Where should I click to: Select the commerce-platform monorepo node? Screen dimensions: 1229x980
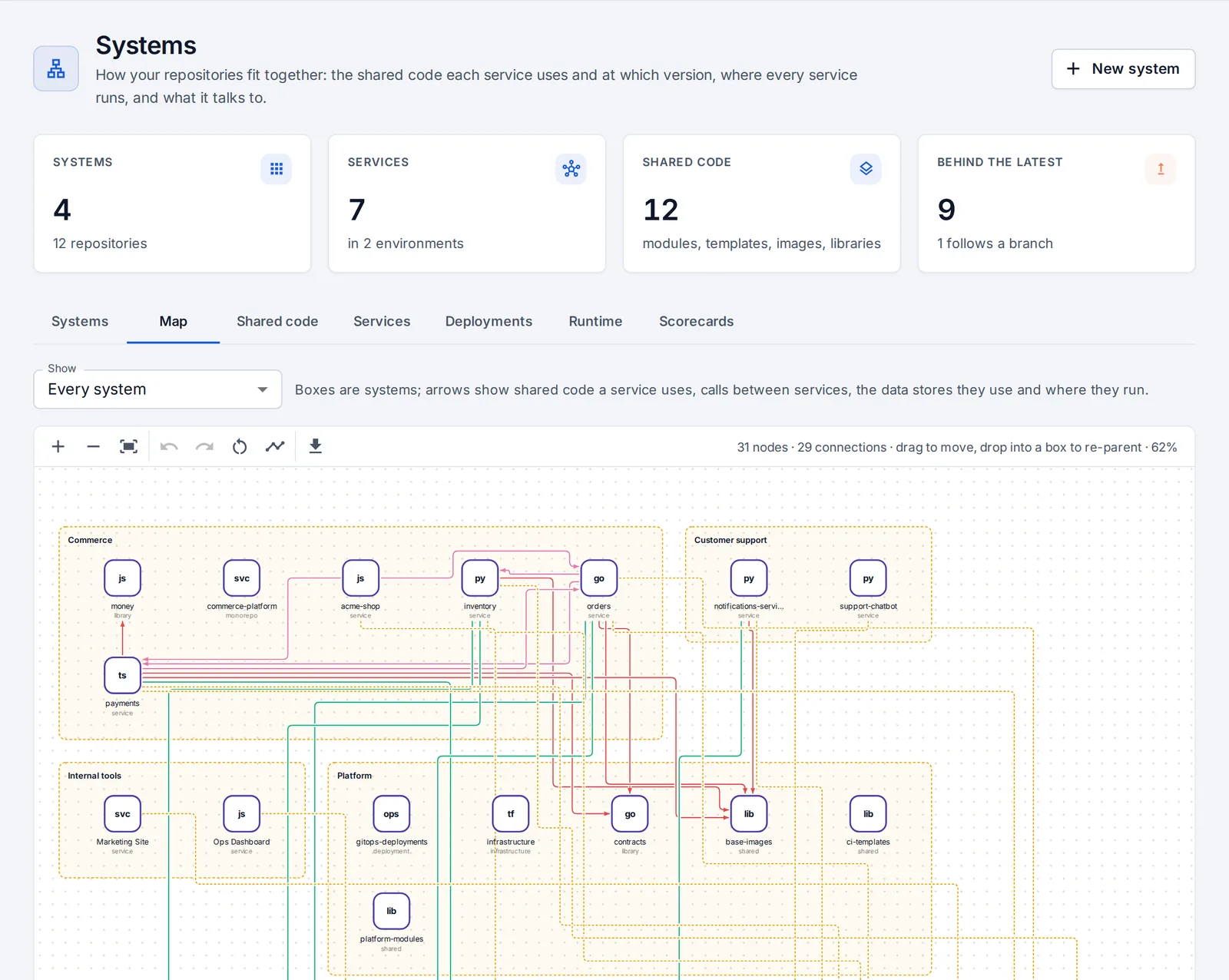point(242,578)
